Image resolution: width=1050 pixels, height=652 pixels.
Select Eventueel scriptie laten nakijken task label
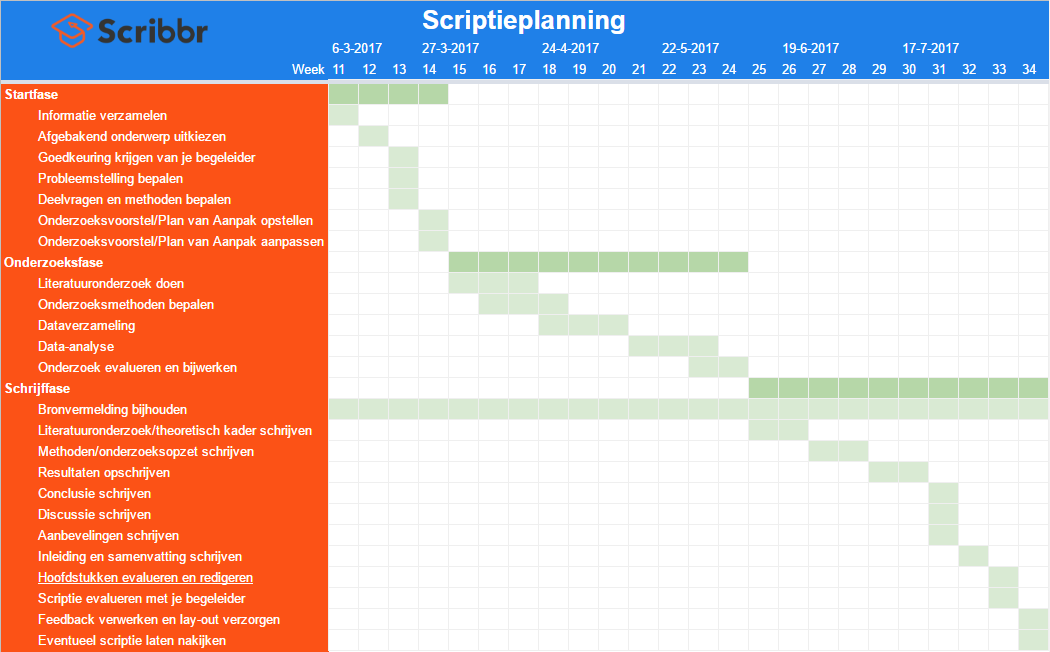tap(132, 641)
